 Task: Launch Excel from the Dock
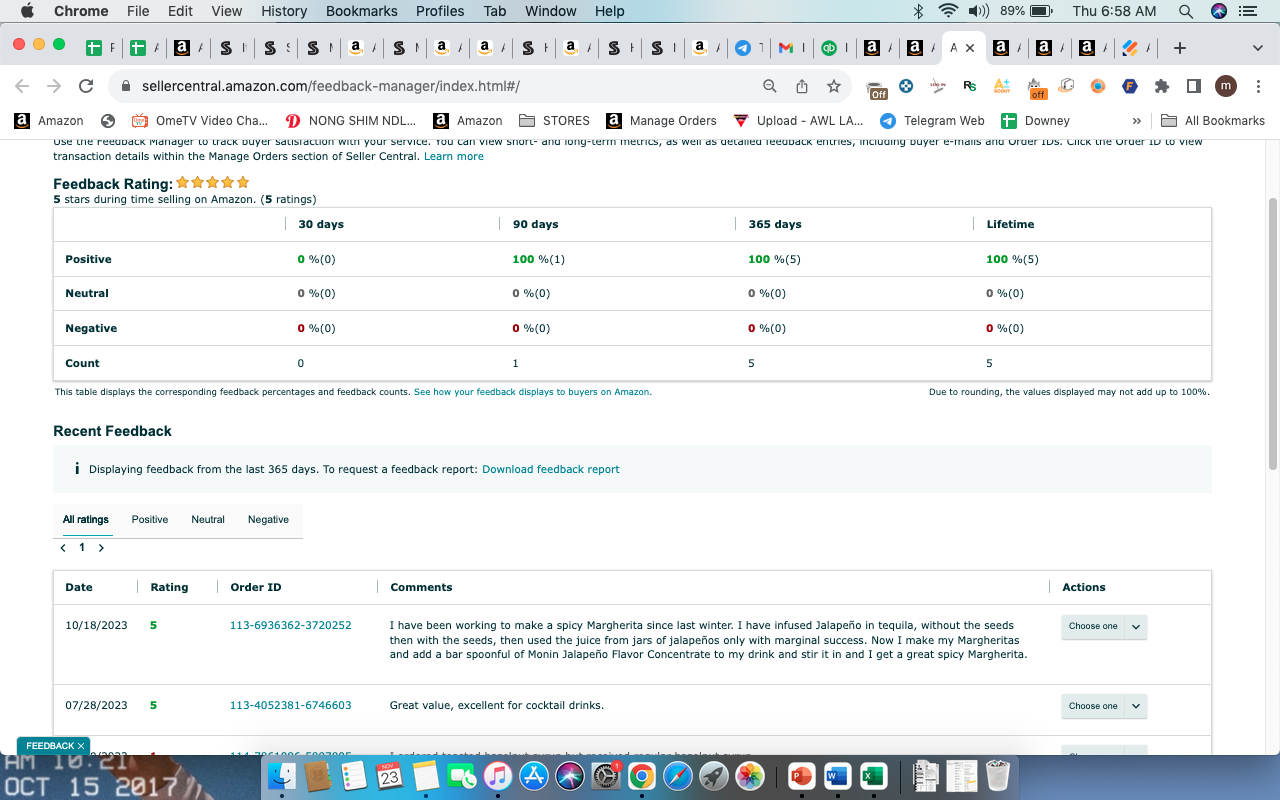click(x=873, y=775)
